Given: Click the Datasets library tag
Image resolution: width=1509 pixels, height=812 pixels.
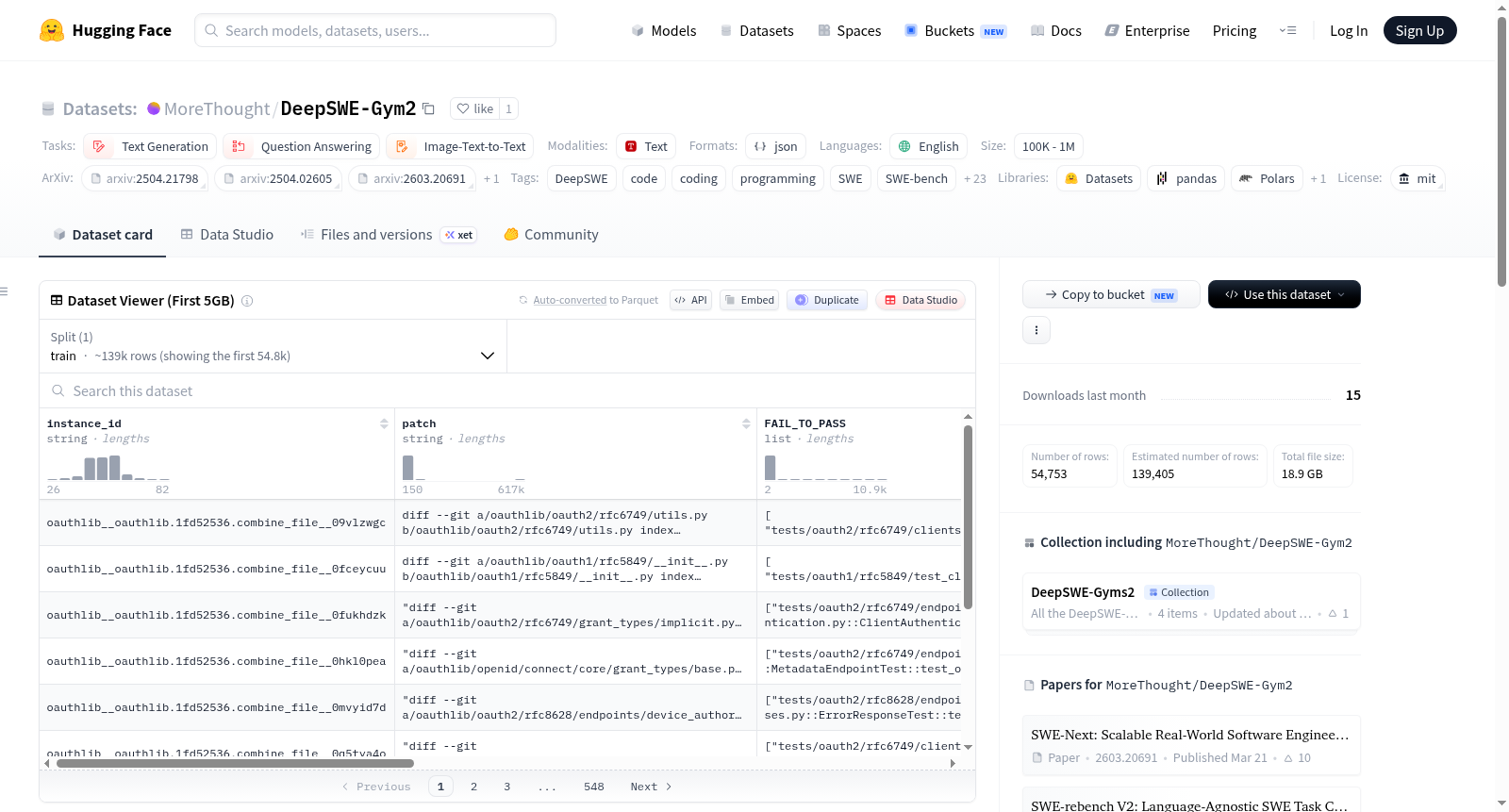Looking at the screenshot, I should coord(1099,178).
